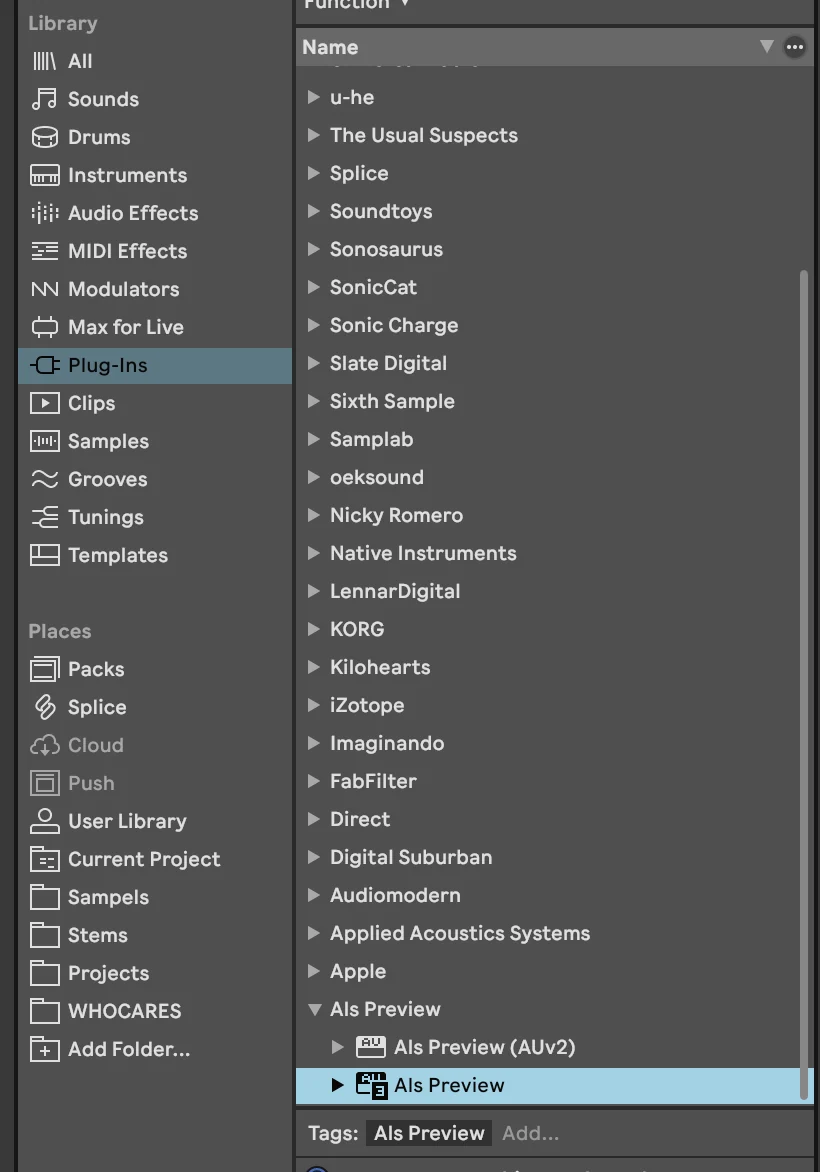
Task: Expand The Usual Suspects folder
Action: (314, 135)
